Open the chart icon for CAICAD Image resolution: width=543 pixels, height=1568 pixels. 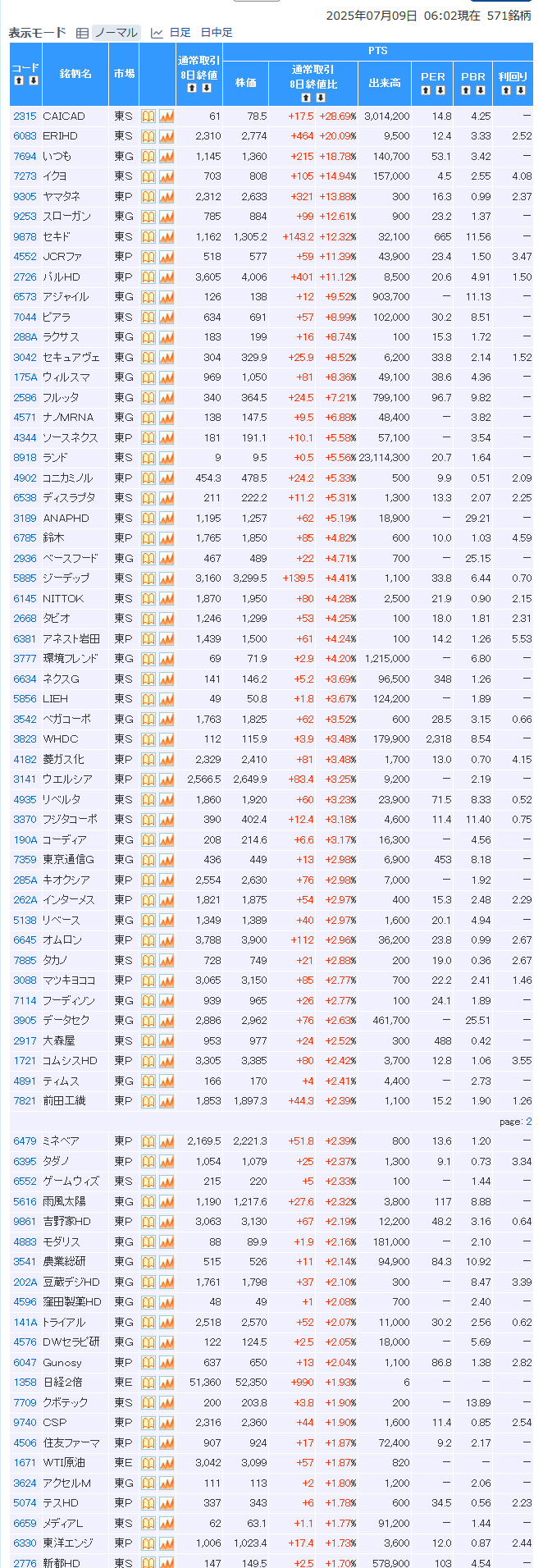(167, 117)
